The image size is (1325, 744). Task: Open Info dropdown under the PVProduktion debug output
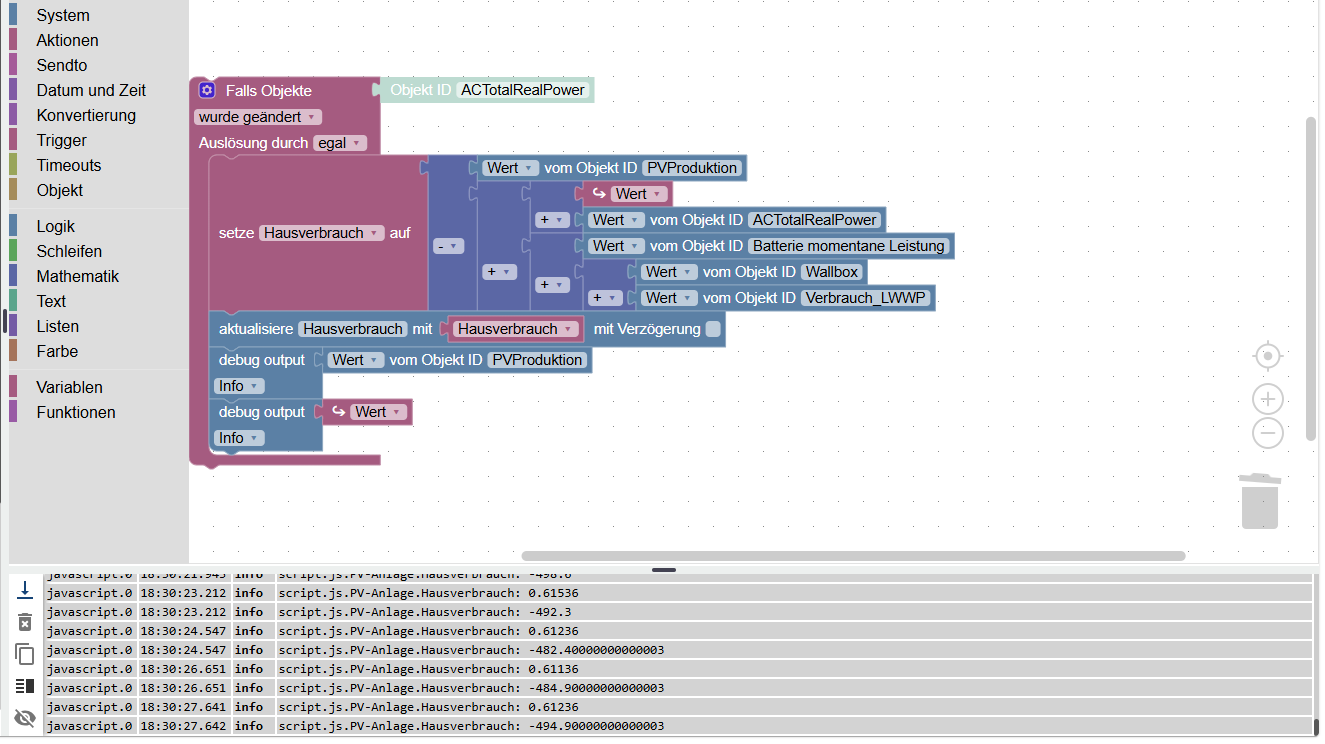click(239, 386)
